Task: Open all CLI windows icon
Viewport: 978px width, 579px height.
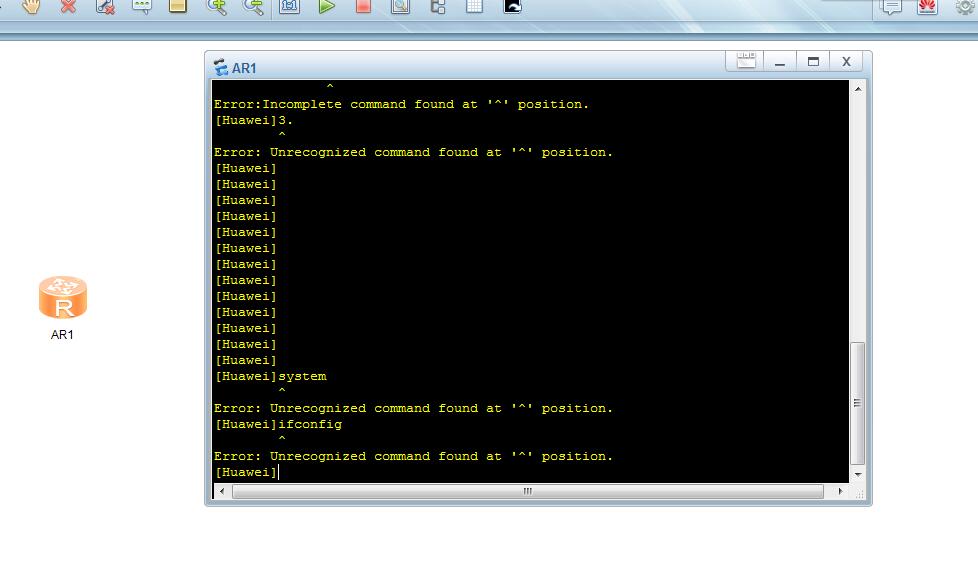Action: click(512, 7)
